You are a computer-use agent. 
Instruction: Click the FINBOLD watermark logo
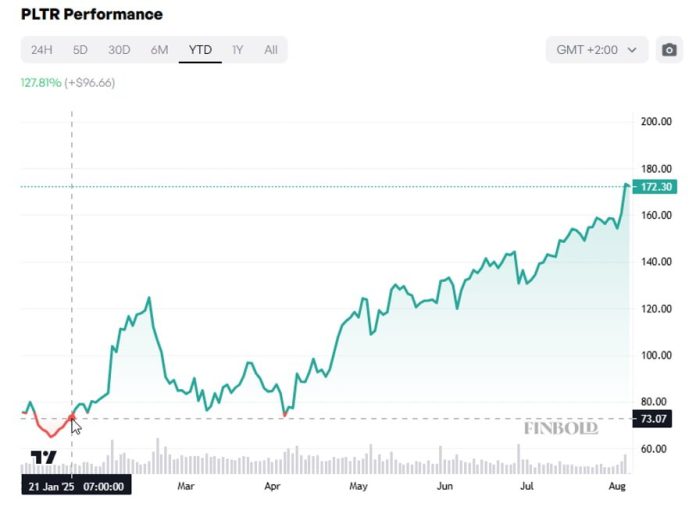click(x=560, y=428)
